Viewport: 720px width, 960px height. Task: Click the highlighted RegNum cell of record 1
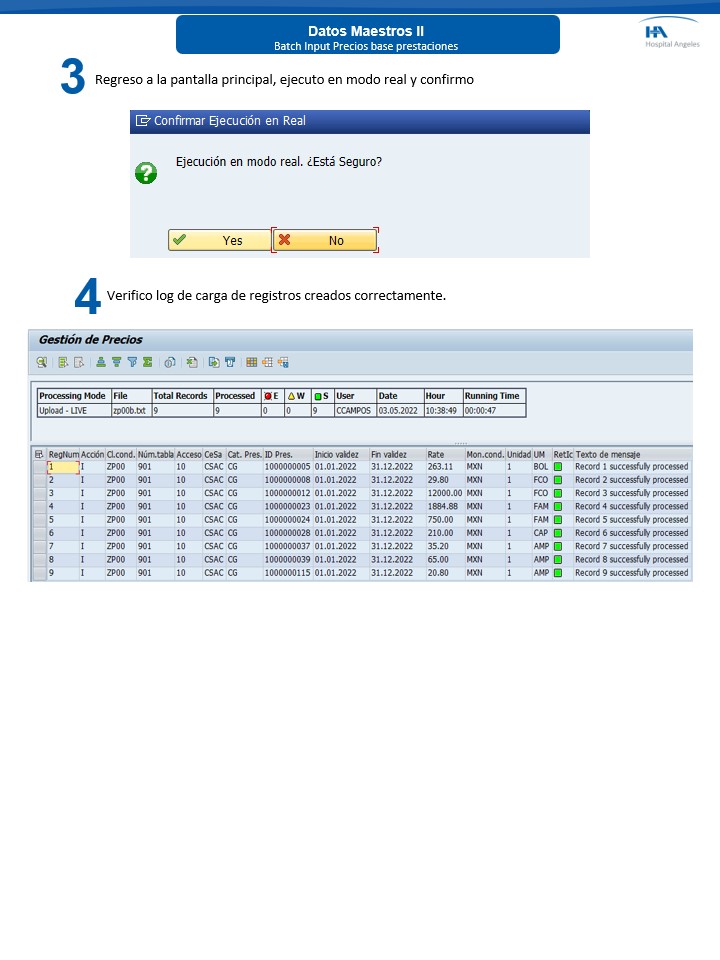coord(62,467)
